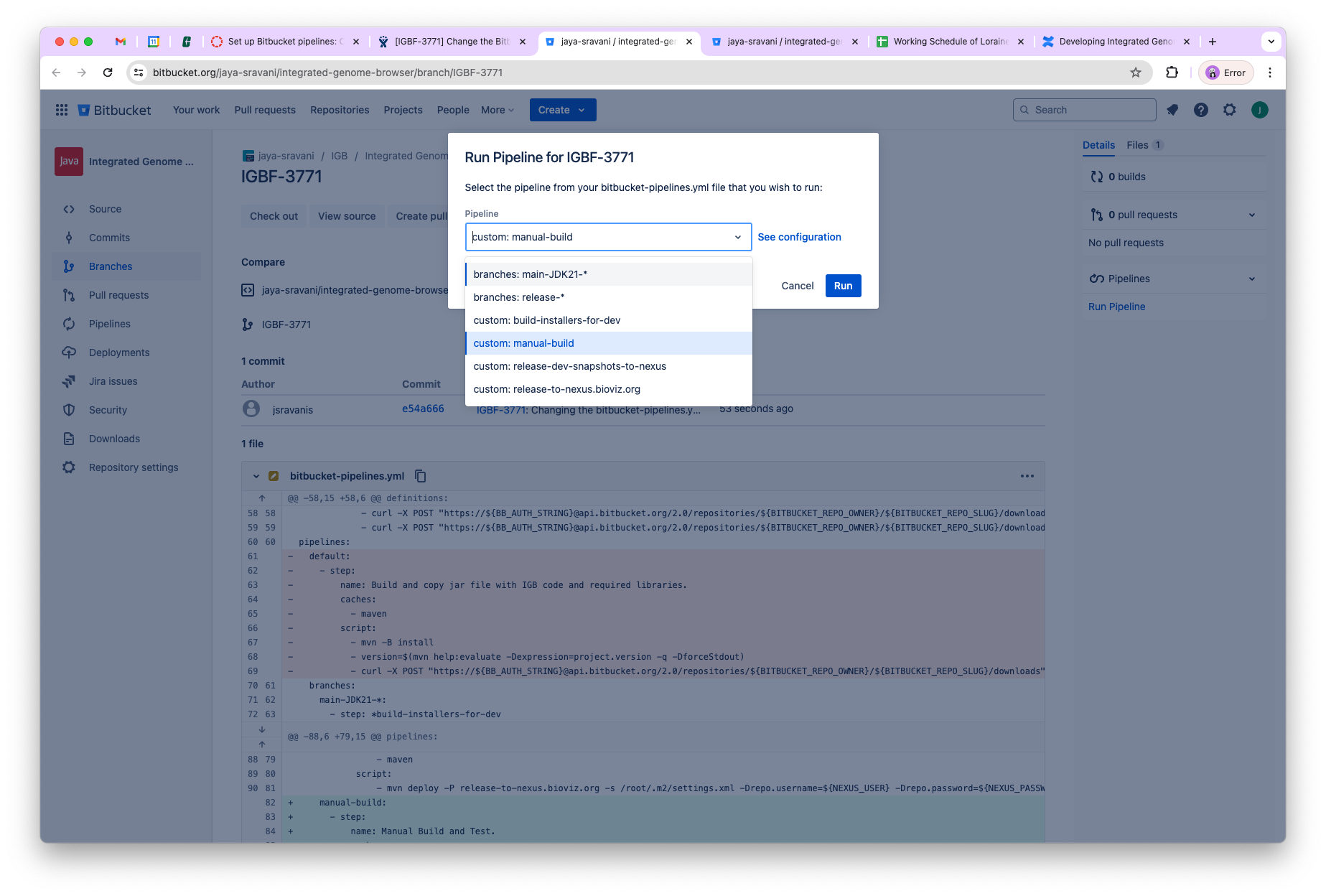The width and height of the screenshot is (1326, 896).
Task: Copy the bitbucket-pipelines.yml file path icon
Action: click(421, 476)
